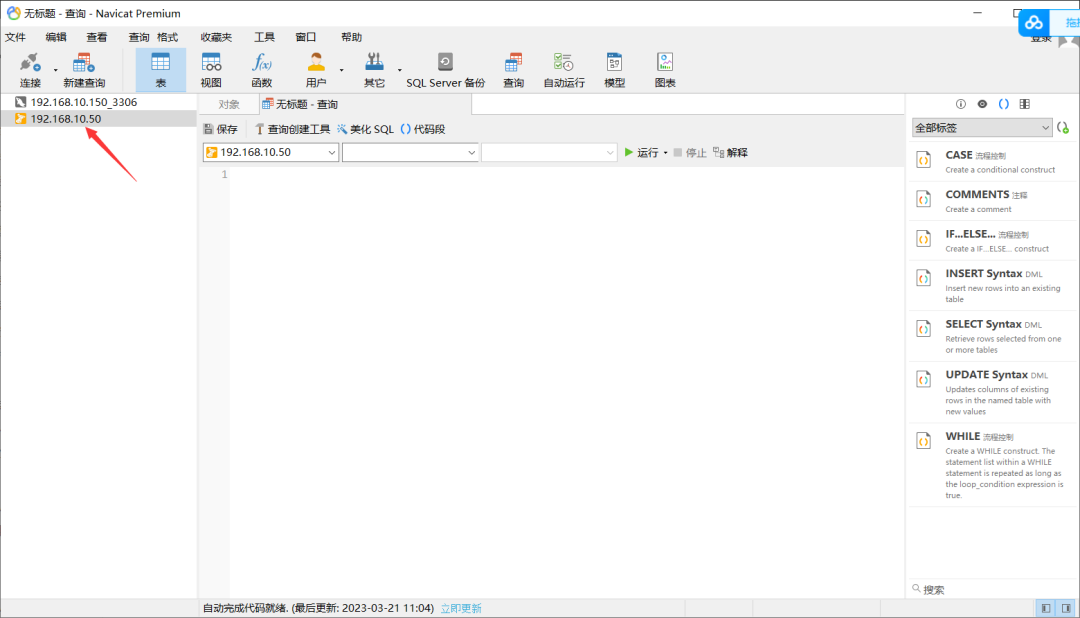Open the Others toolbar button
Screen dimensions: 1080x618
[x=374, y=70]
